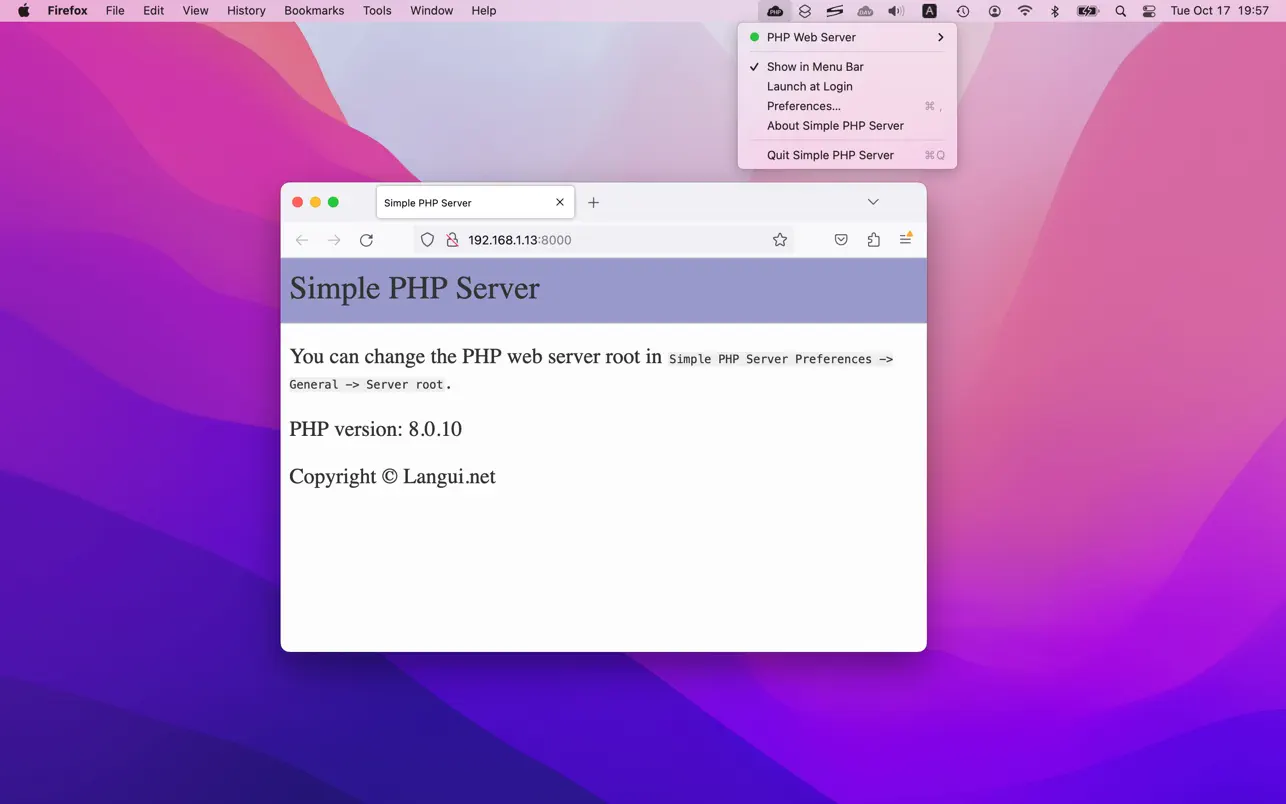Open the Tools menu
This screenshot has height=804, width=1286.
(x=377, y=11)
